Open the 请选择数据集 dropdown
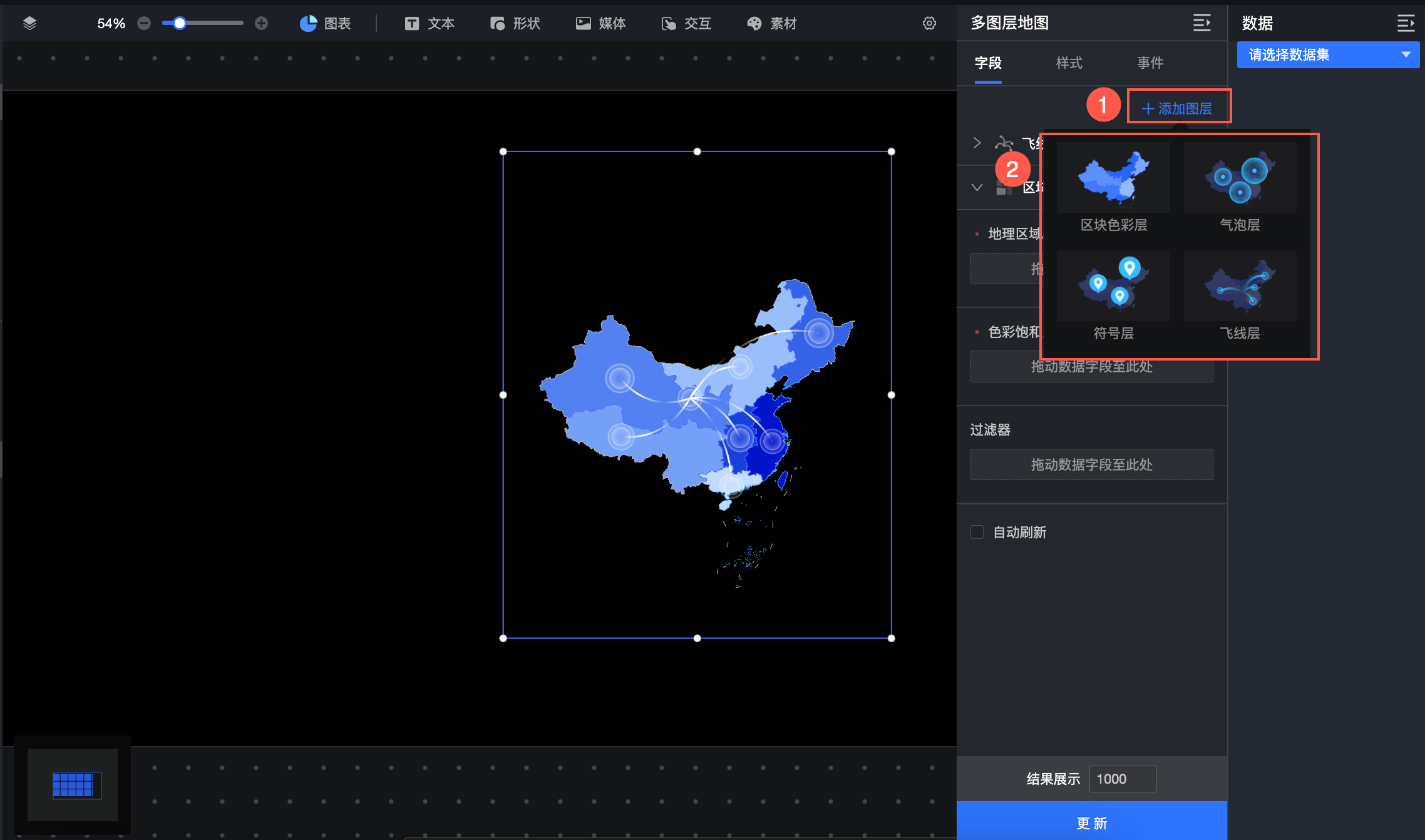This screenshot has width=1425, height=840. (x=1327, y=54)
